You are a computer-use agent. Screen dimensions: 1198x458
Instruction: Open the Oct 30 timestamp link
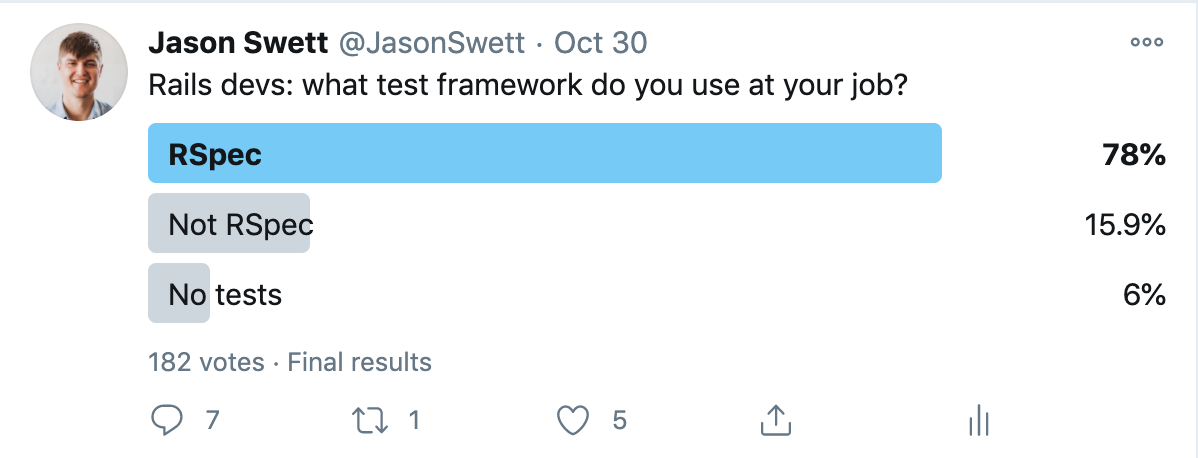tap(601, 44)
